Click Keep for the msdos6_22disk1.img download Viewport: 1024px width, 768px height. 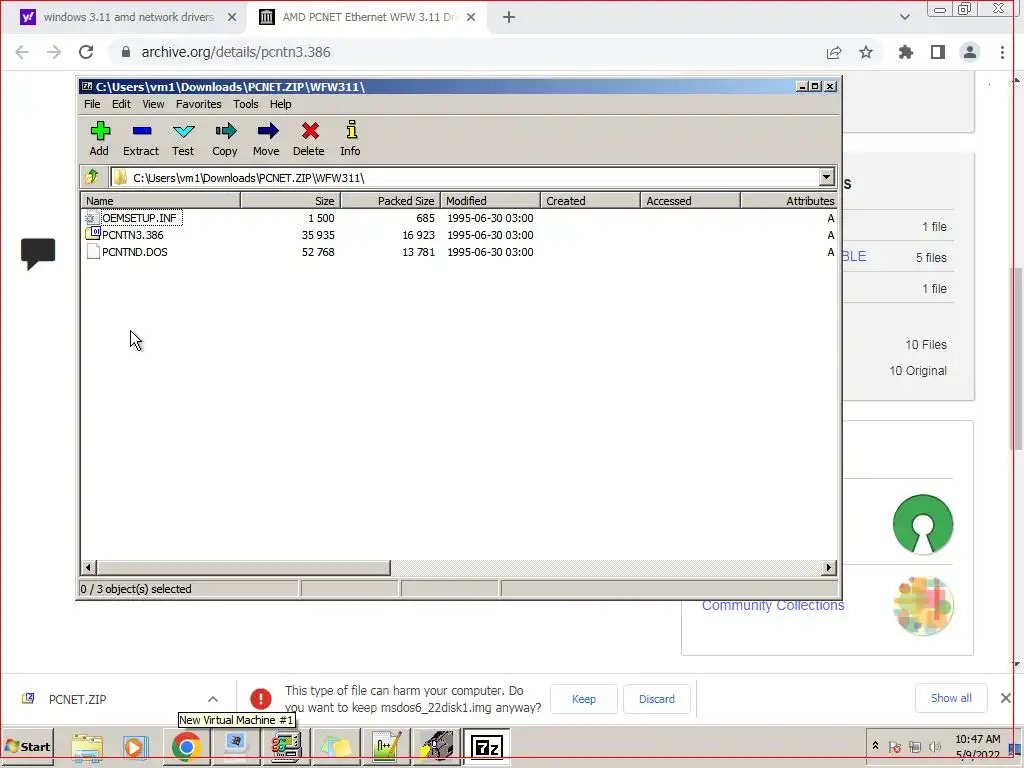(x=584, y=699)
